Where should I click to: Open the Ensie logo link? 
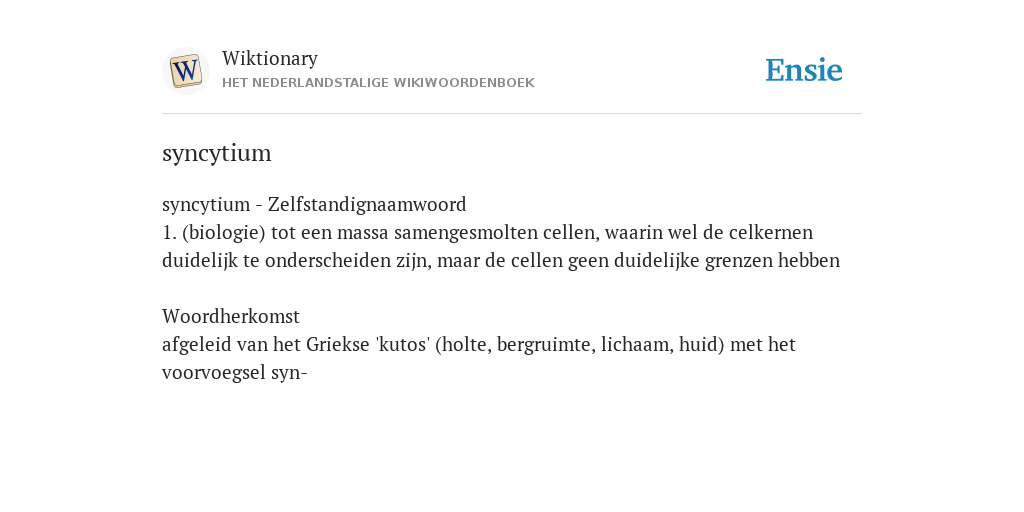tap(804, 70)
